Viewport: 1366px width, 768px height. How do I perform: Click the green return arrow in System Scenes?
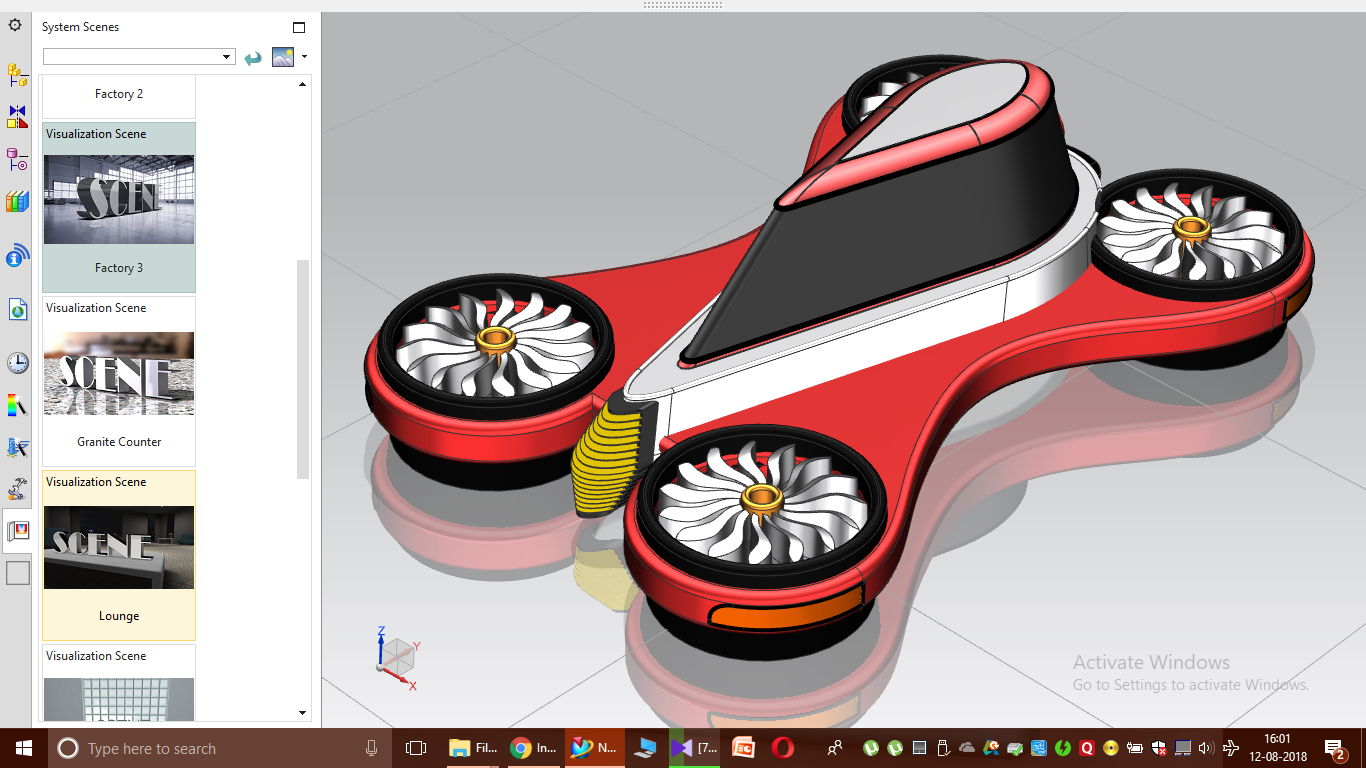pos(253,58)
